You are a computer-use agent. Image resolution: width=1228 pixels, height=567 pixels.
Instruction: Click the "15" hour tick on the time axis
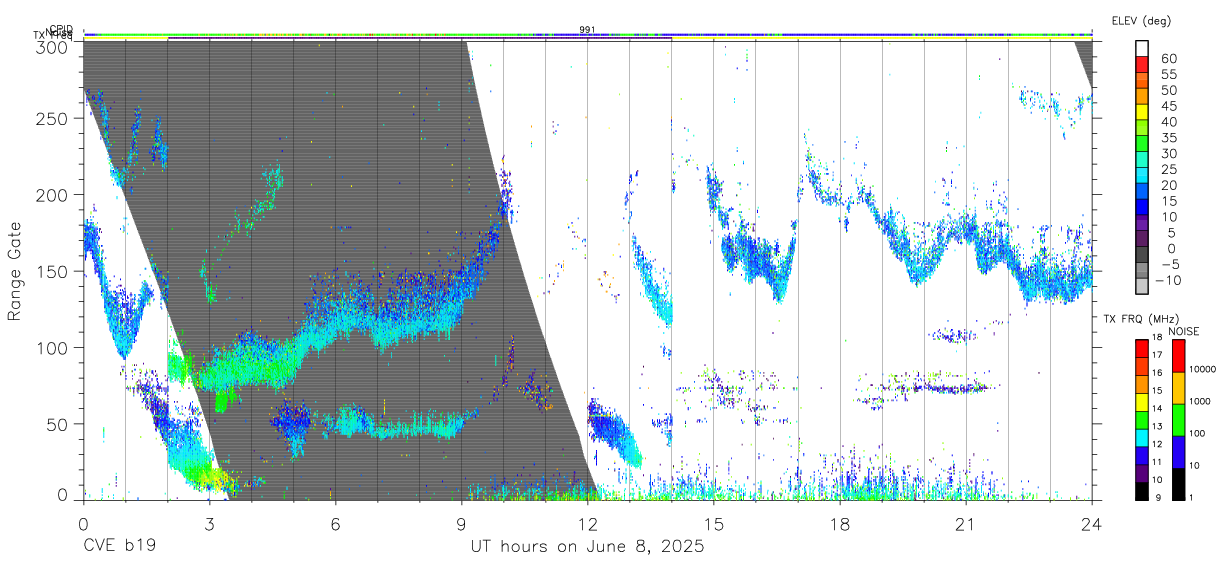(713, 523)
